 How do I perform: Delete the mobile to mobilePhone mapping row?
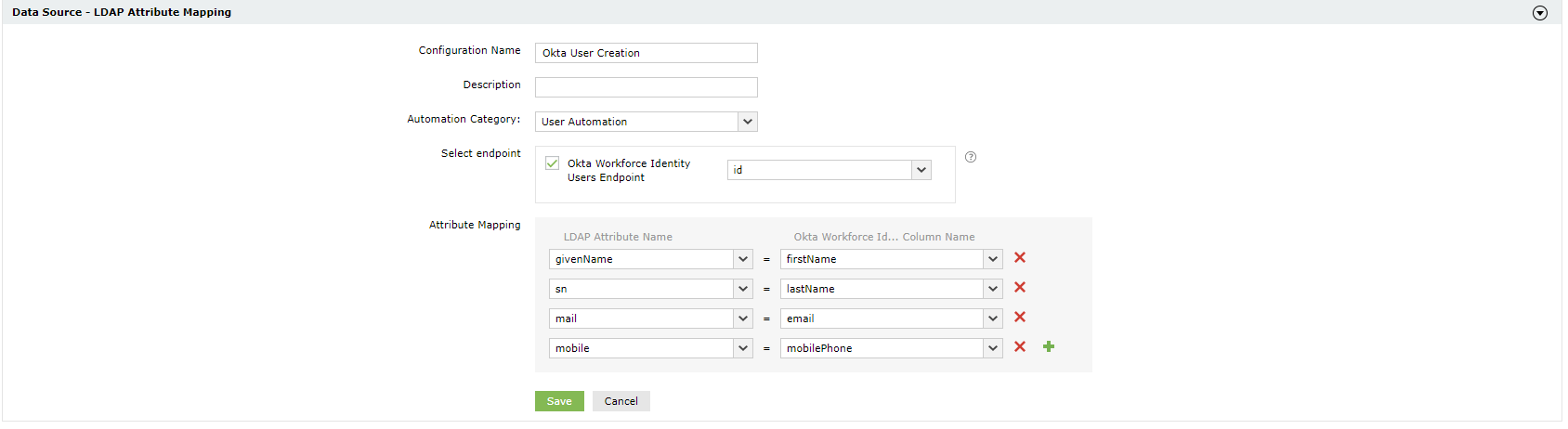pyautogui.click(x=1020, y=347)
